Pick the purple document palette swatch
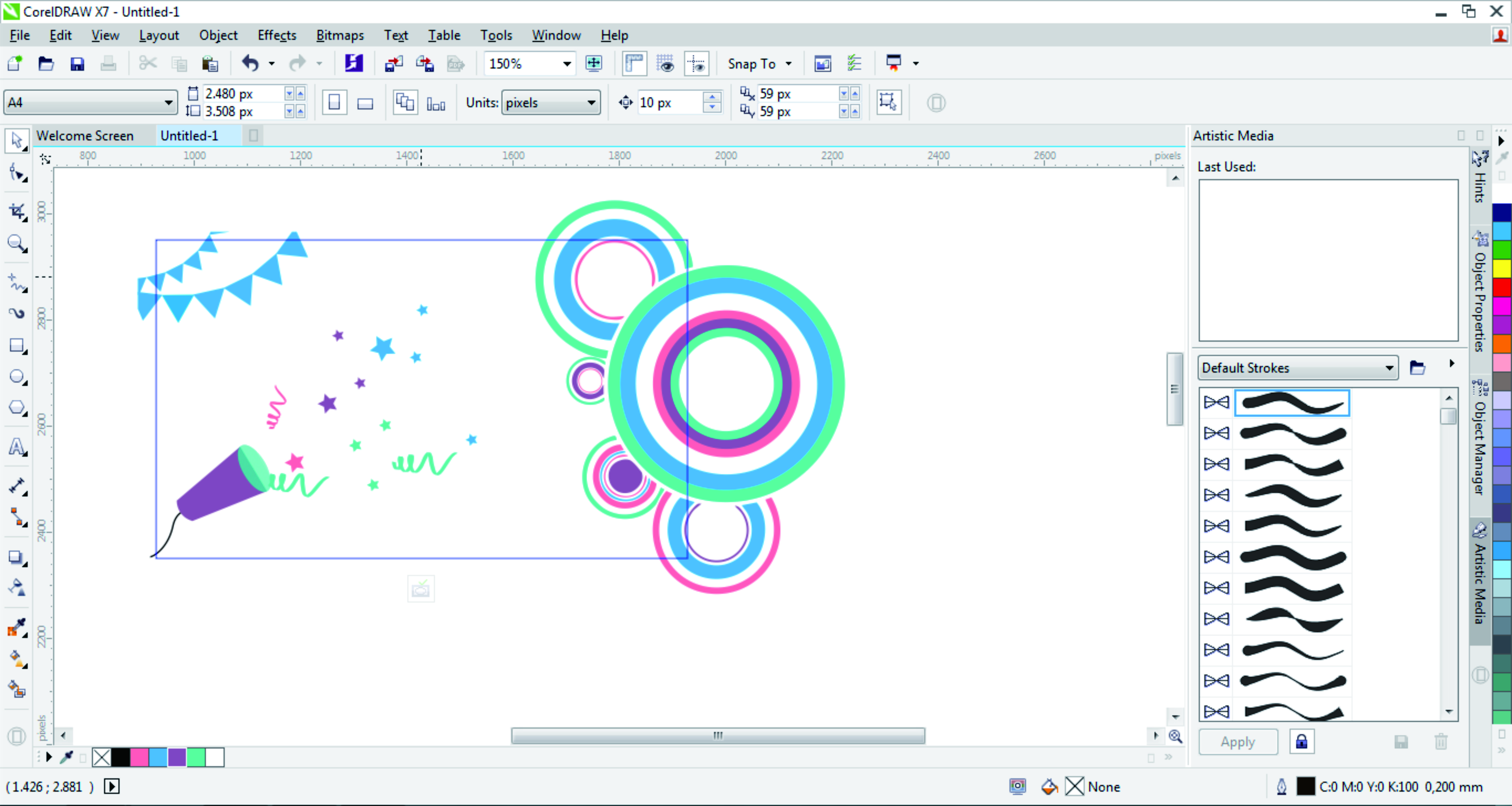The height and width of the screenshot is (806, 1512). [x=177, y=757]
